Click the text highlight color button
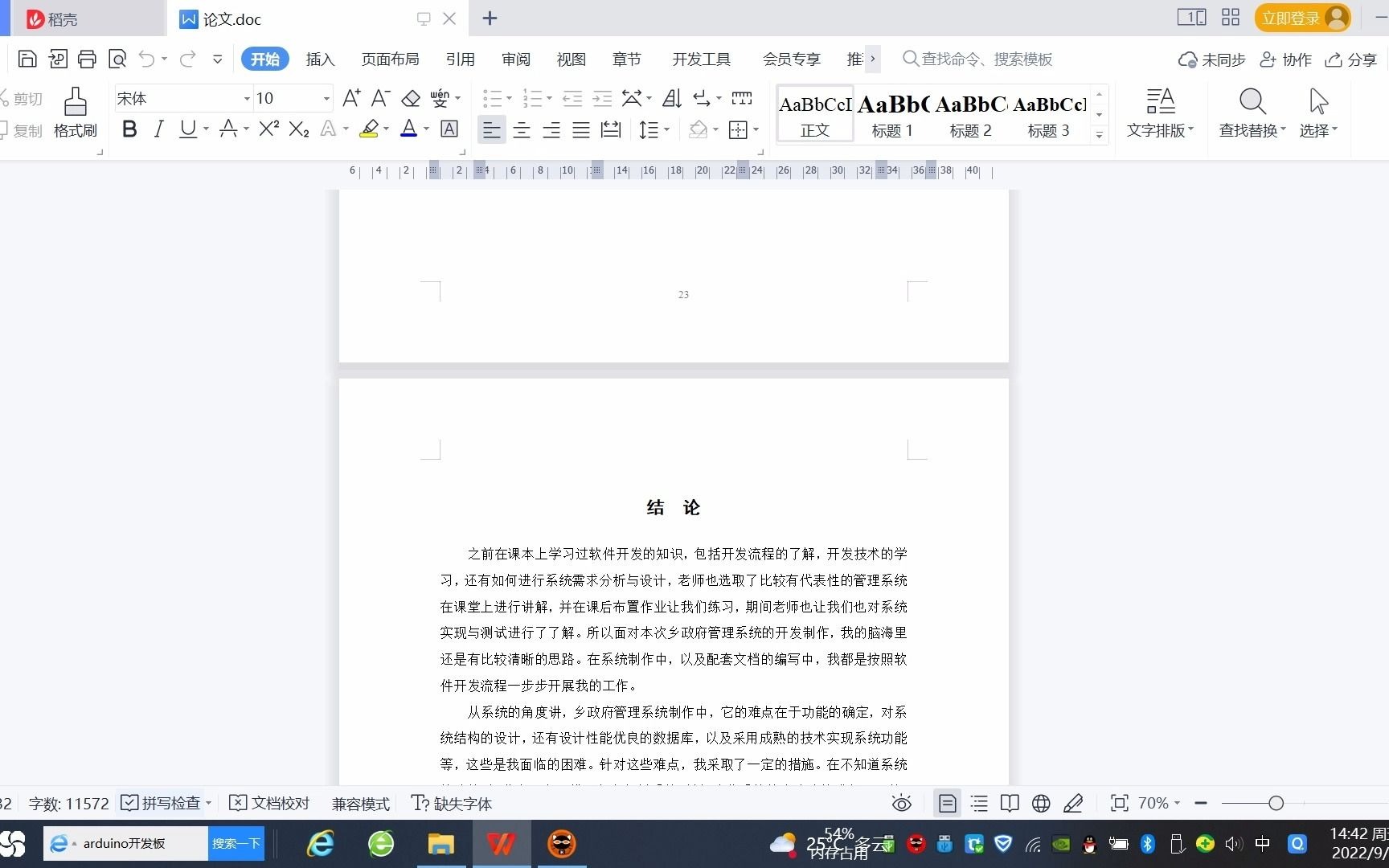This screenshot has width=1389, height=868. pos(369,129)
